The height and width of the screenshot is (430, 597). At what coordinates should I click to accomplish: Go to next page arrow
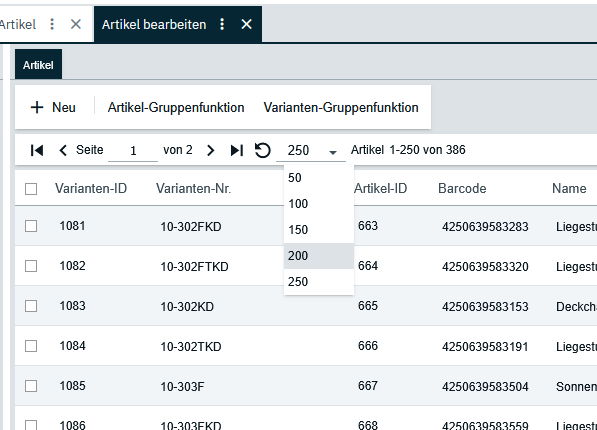click(x=210, y=150)
